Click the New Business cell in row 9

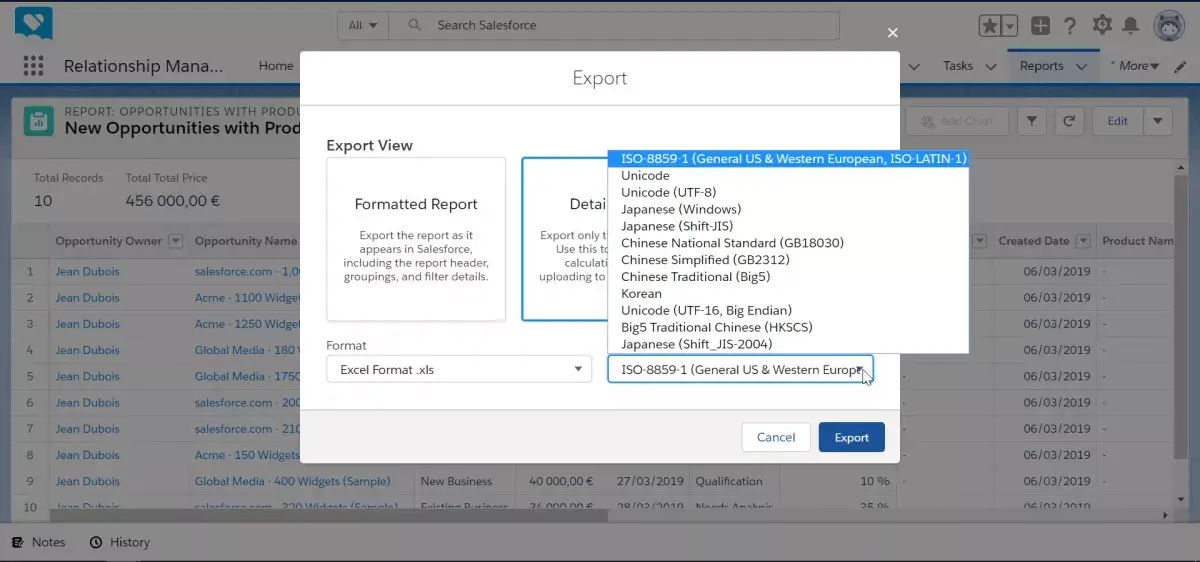456,481
